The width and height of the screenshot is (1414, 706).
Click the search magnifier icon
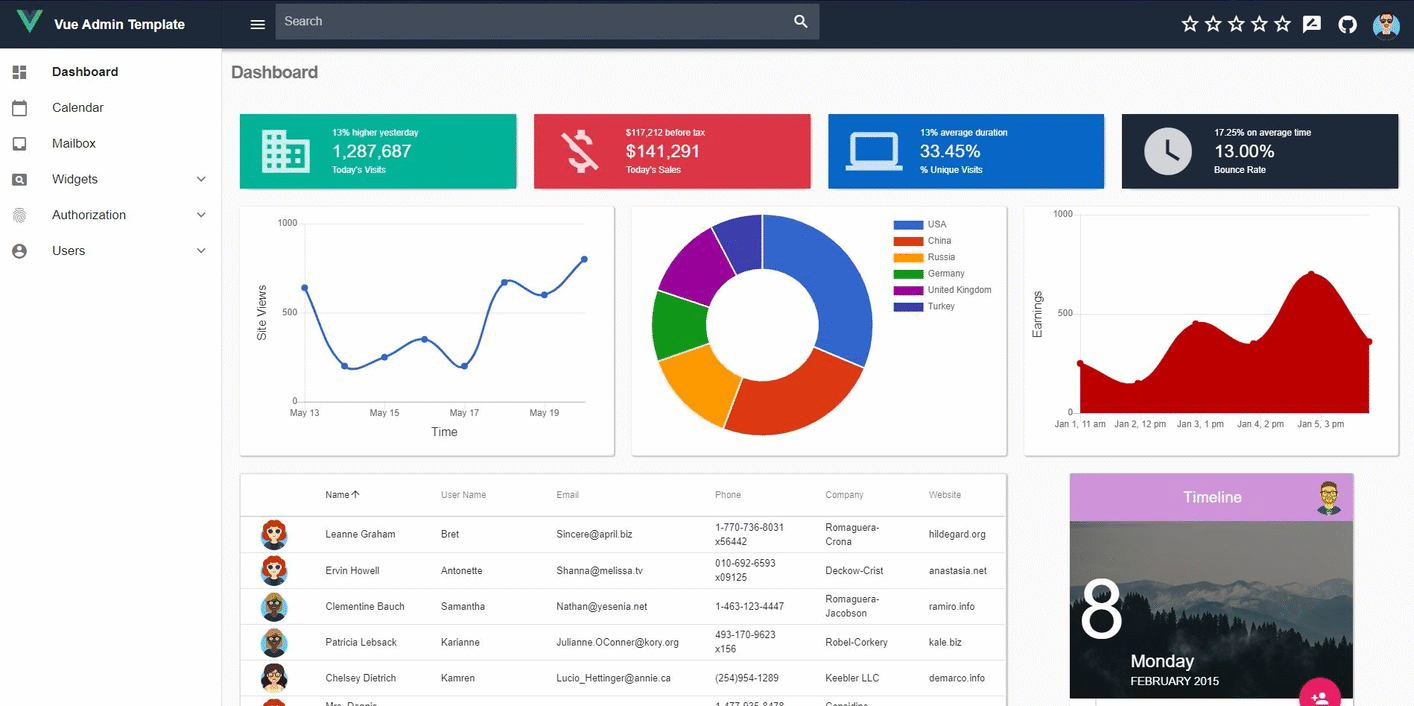click(800, 22)
